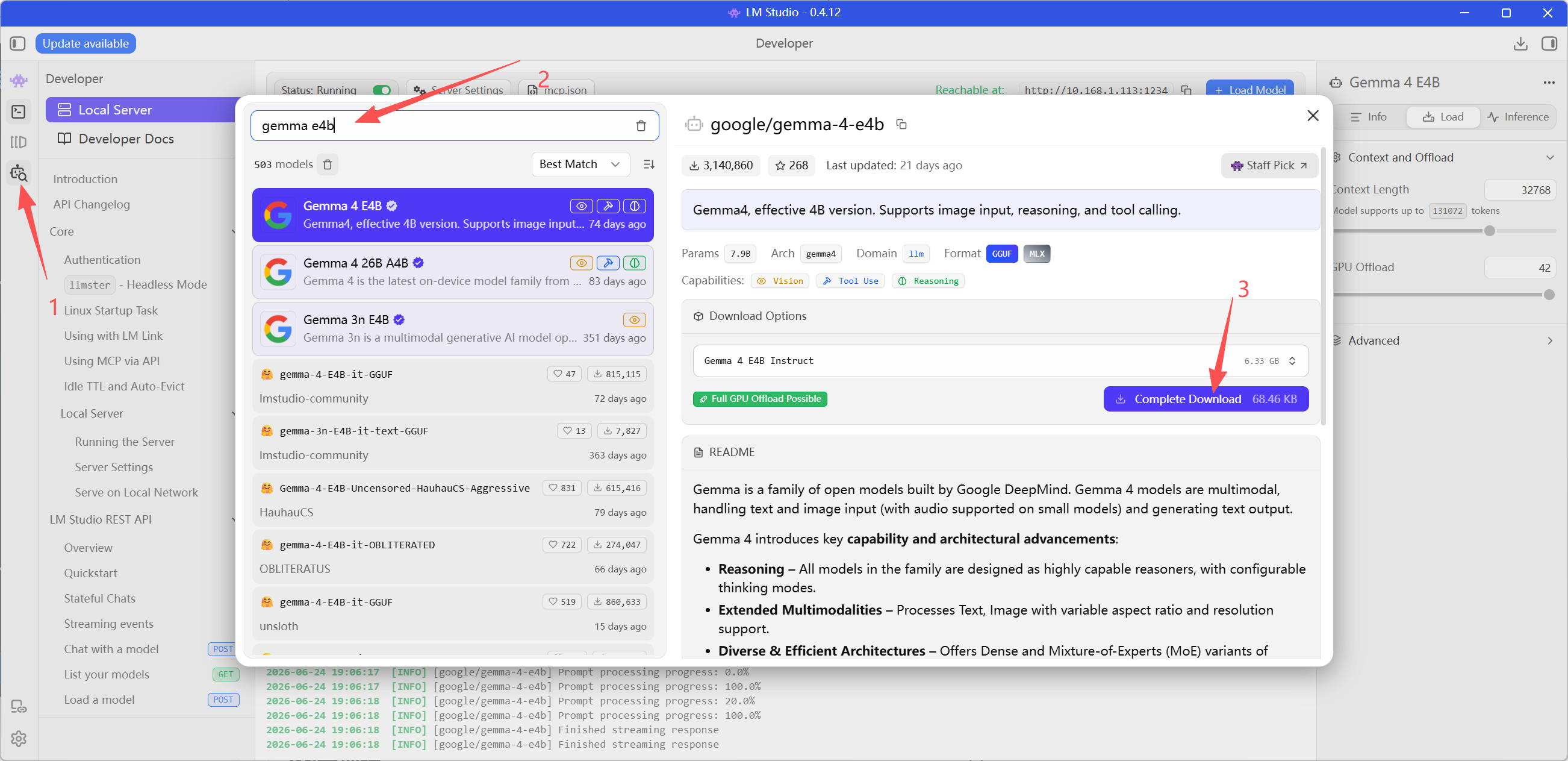The height and width of the screenshot is (761, 1568).
Task: Click the vision icon on Gemma 4 E4B card
Action: tap(581, 206)
